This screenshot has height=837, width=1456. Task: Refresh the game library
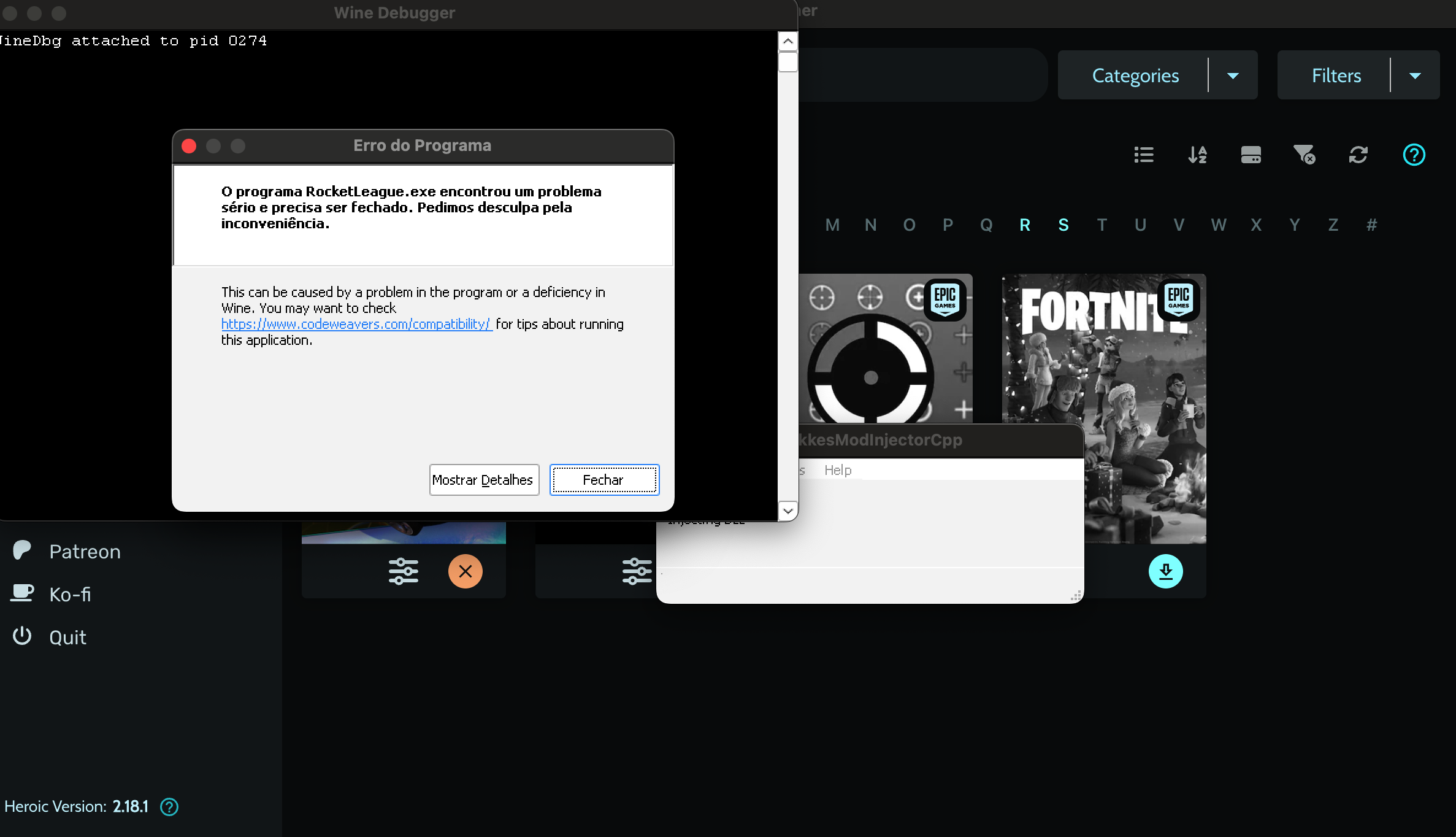[1358, 155]
